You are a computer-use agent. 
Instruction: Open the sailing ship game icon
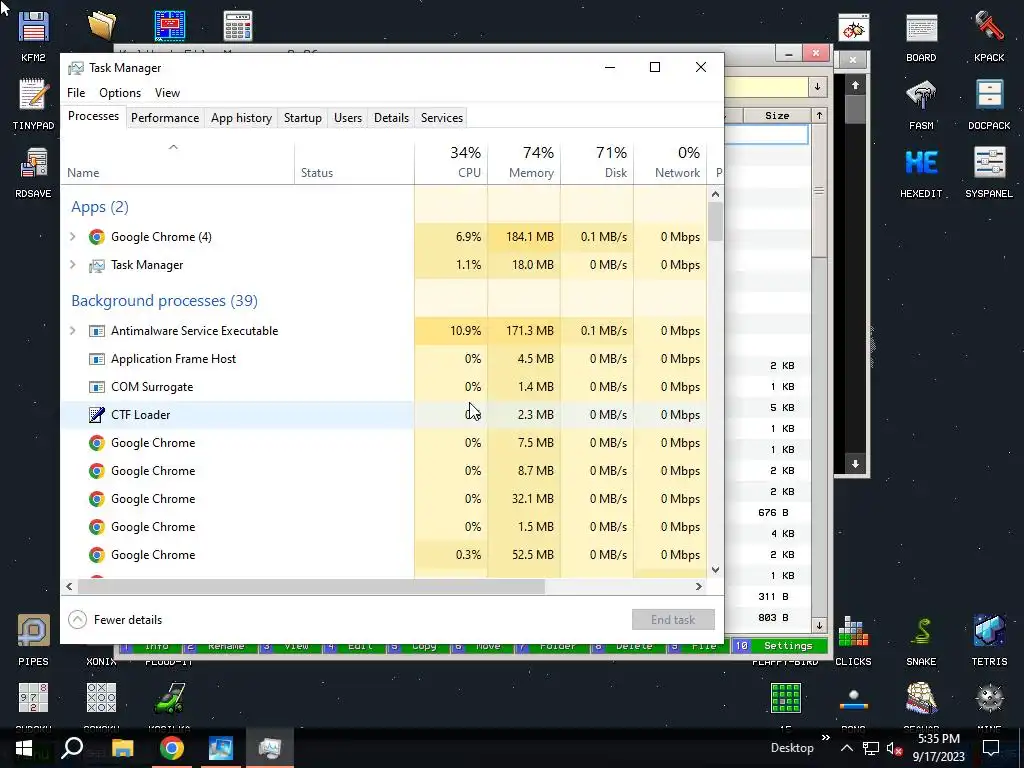pos(921,698)
